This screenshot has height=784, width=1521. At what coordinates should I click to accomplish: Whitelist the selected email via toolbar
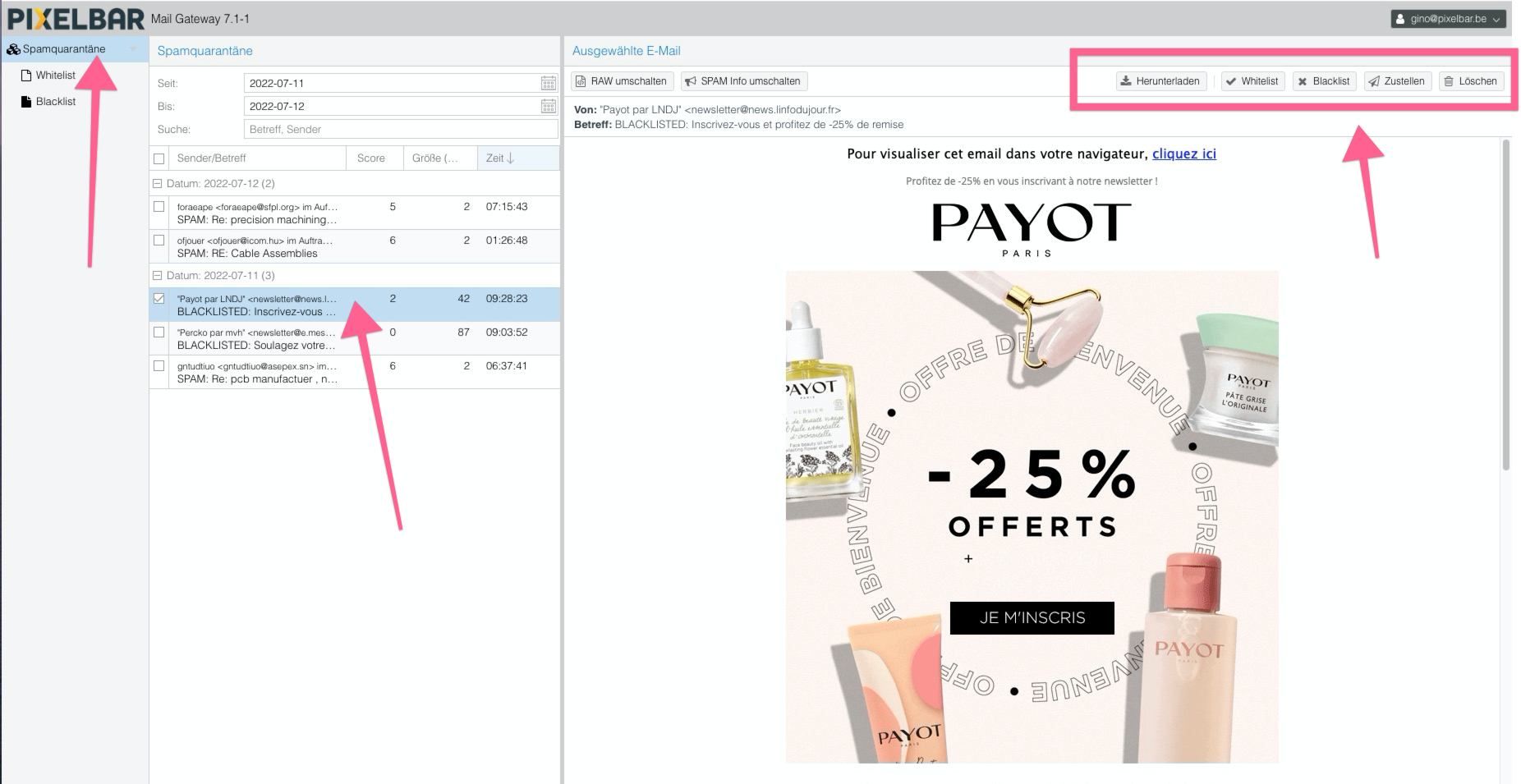tap(1252, 81)
